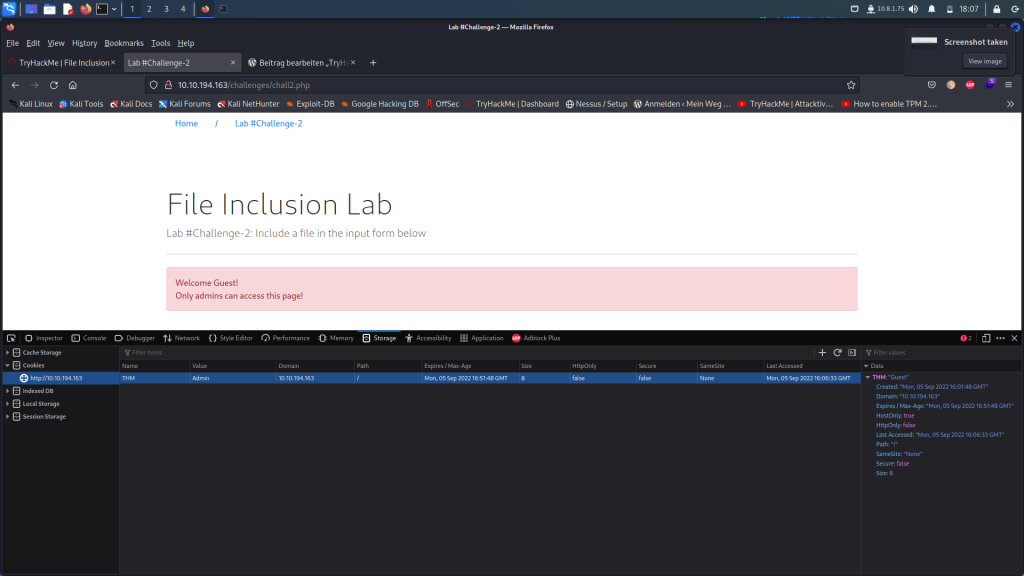This screenshot has height=576, width=1024.
Task: Open the DevTools customize menu (three dots)
Action: pos(1000,338)
